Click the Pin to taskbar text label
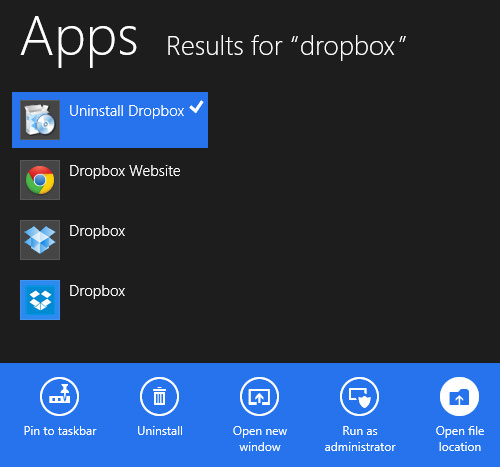The width and height of the screenshot is (500, 467). [x=60, y=431]
